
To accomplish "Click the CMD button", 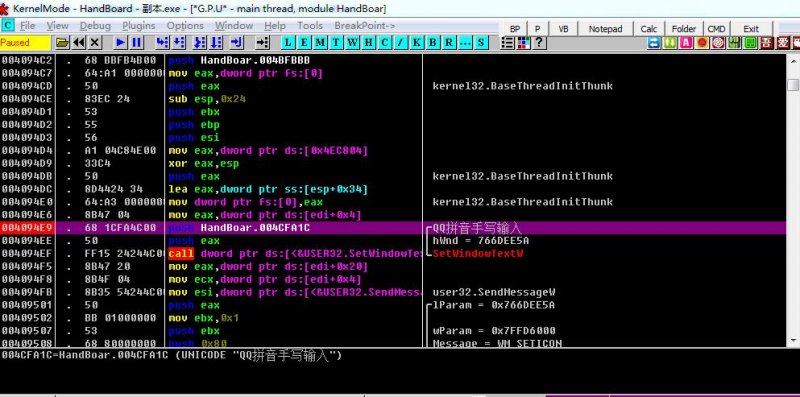I will [716, 29].
